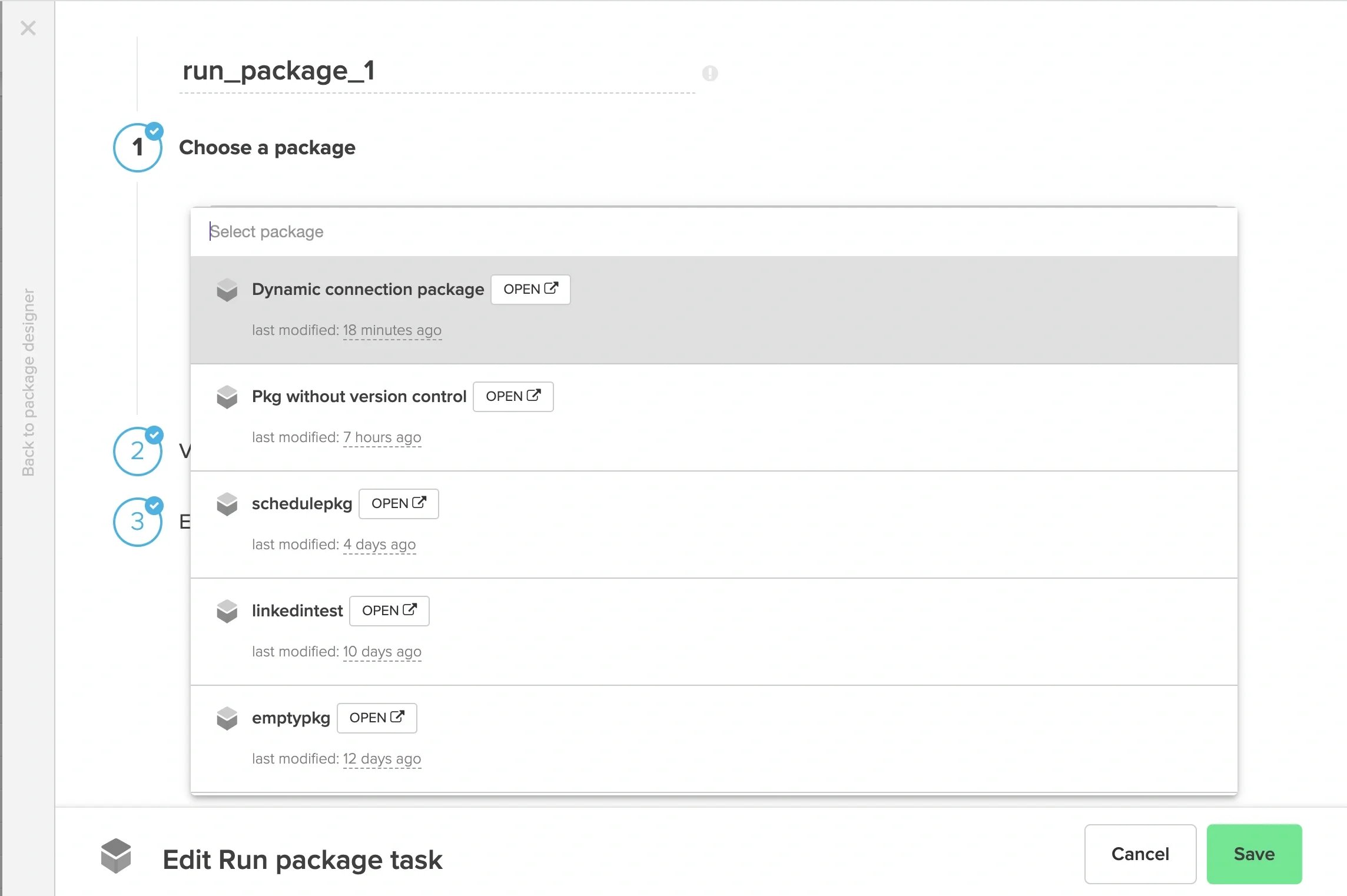Image resolution: width=1347 pixels, height=896 pixels.
Task: Click the 4 days ago timestamp
Action: pos(379,545)
